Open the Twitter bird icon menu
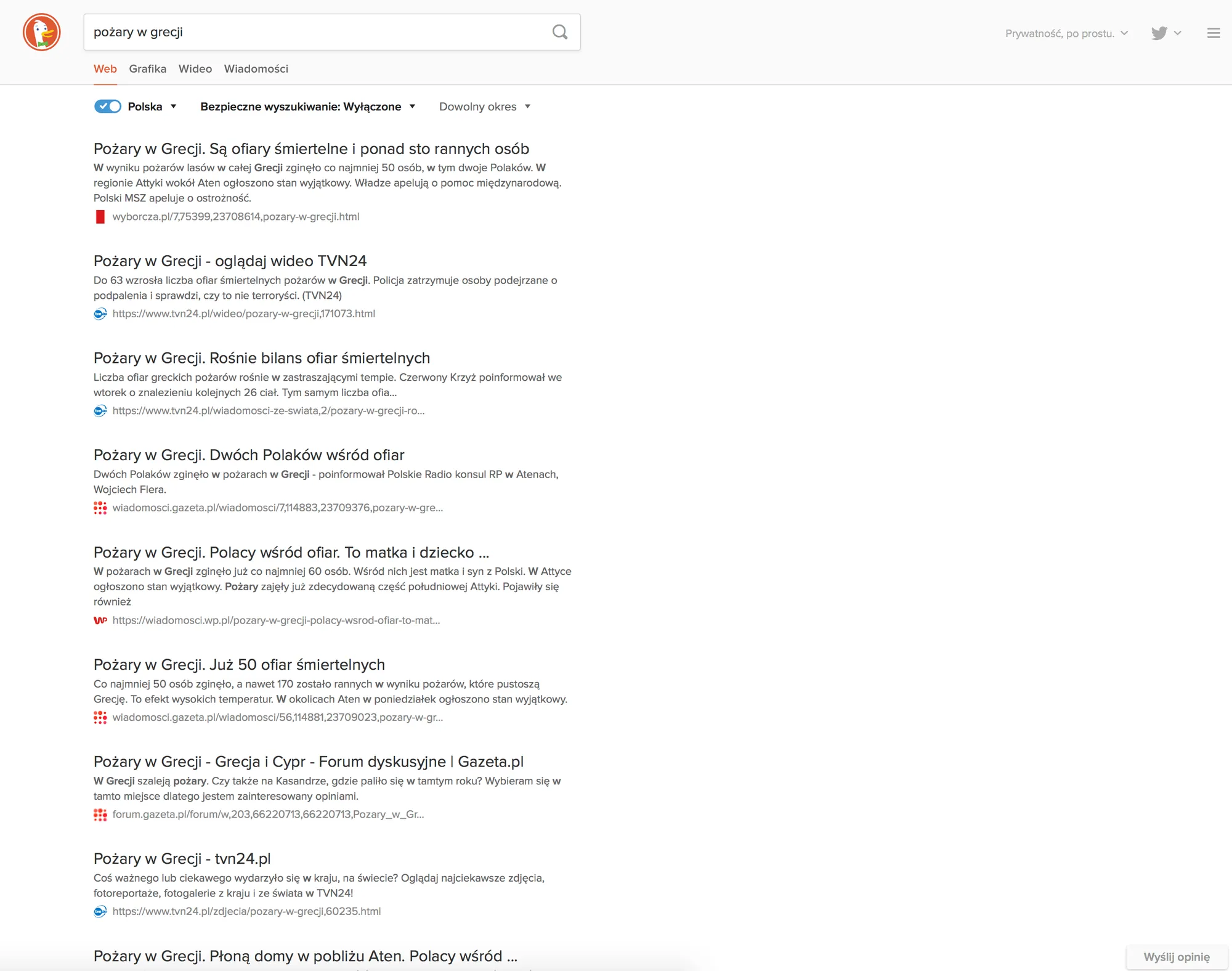This screenshot has height=971, width=1232. click(x=1159, y=33)
